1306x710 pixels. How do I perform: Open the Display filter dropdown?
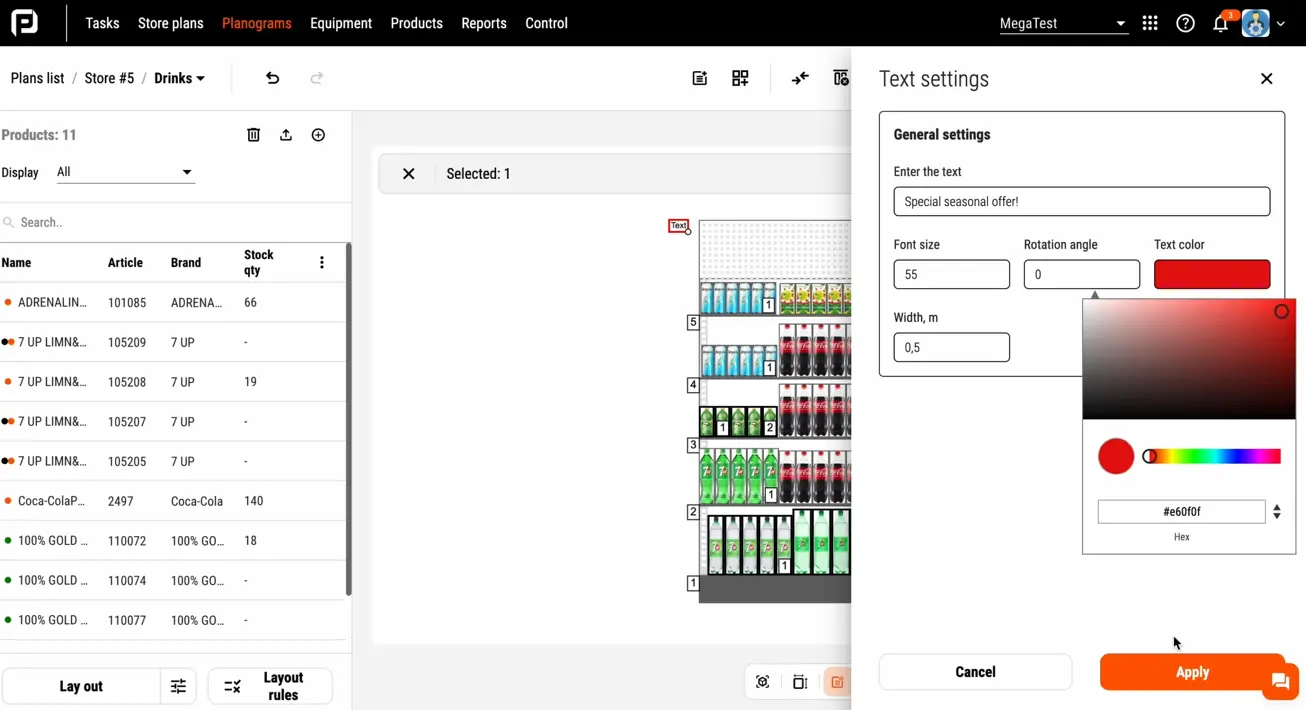click(x=124, y=172)
